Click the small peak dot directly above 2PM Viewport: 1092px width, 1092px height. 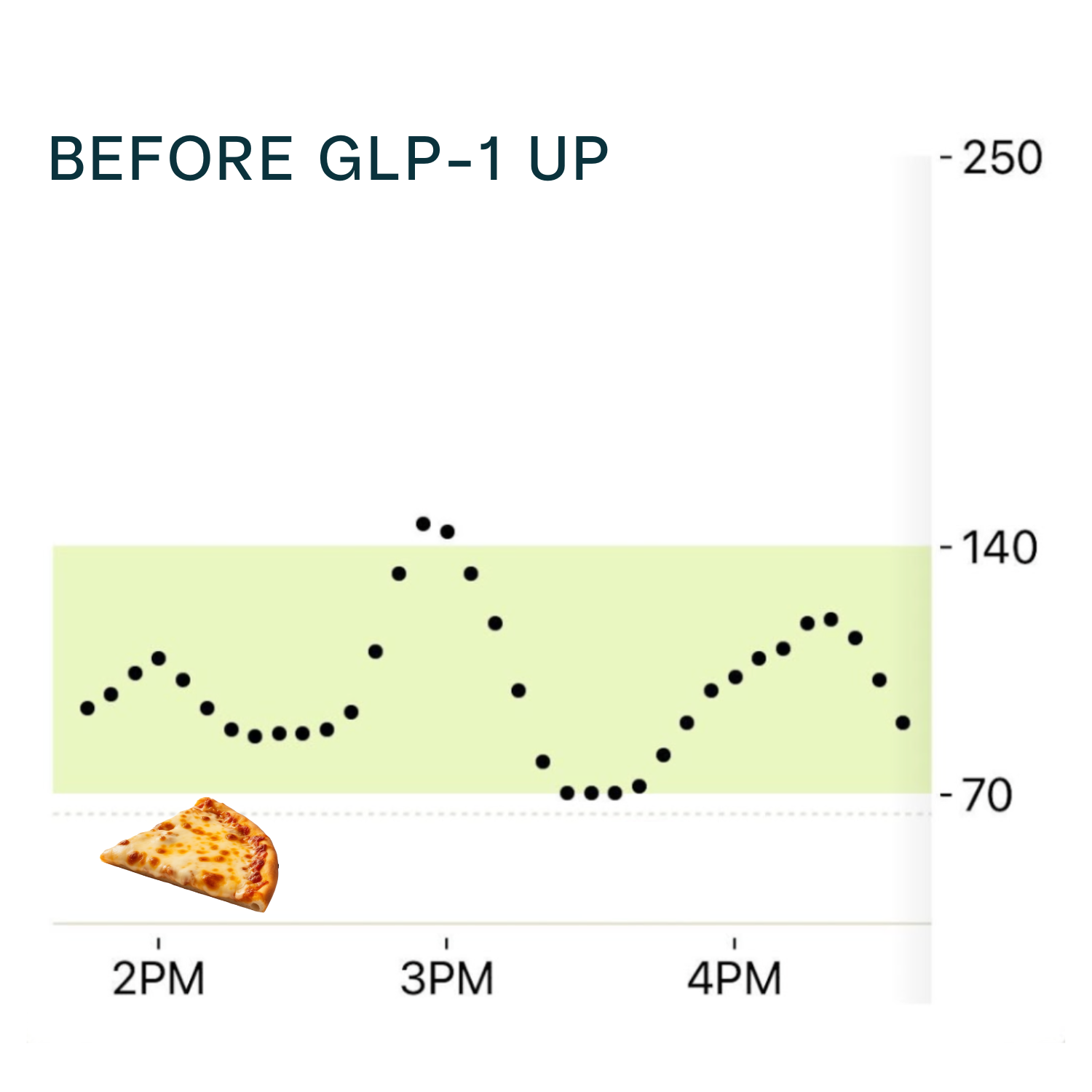(159, 658)
